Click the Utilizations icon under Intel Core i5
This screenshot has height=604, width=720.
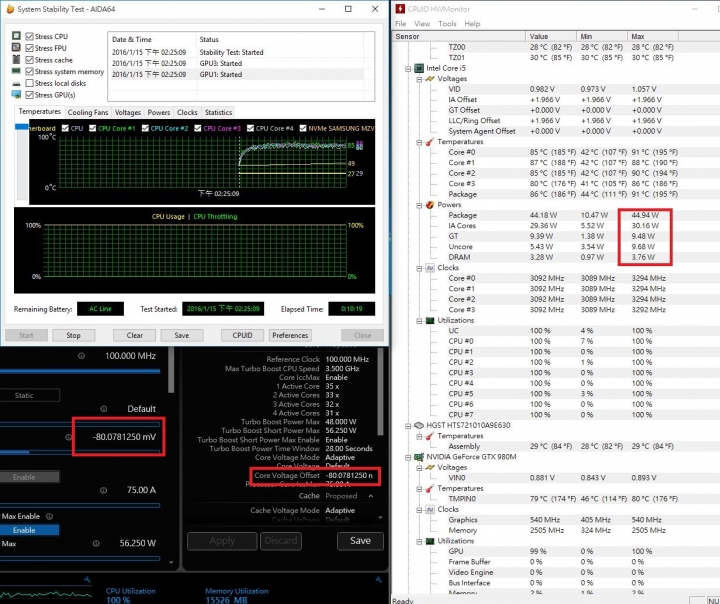pos(430,320)
